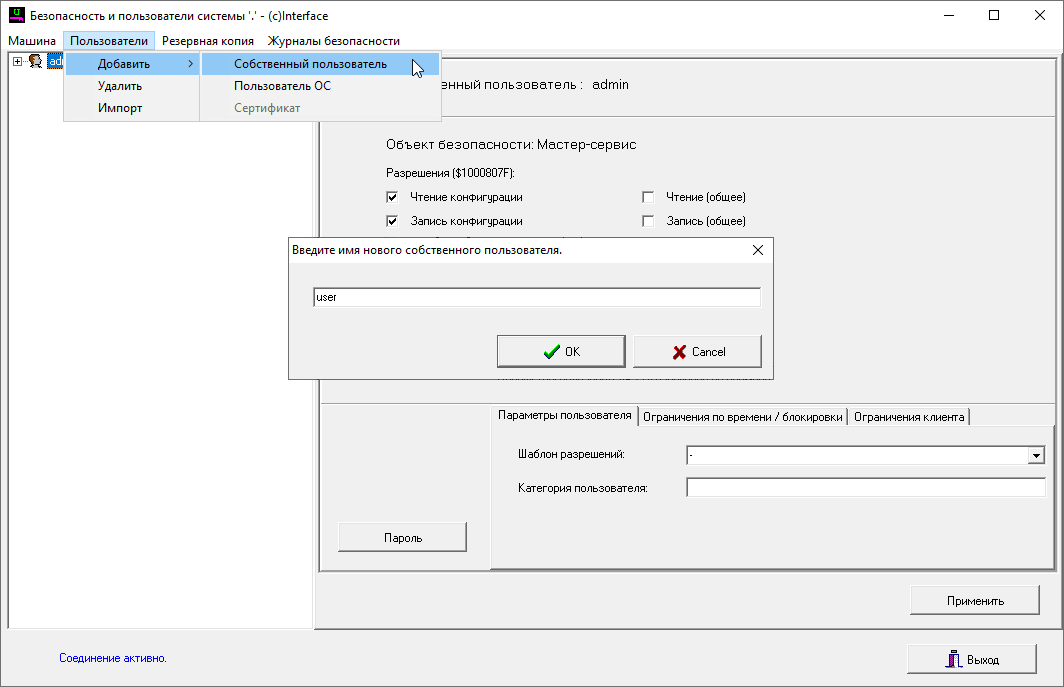Enable Чтение (общее) checkbox
This screenshot has width=1064, height=687.
point(648,197)
